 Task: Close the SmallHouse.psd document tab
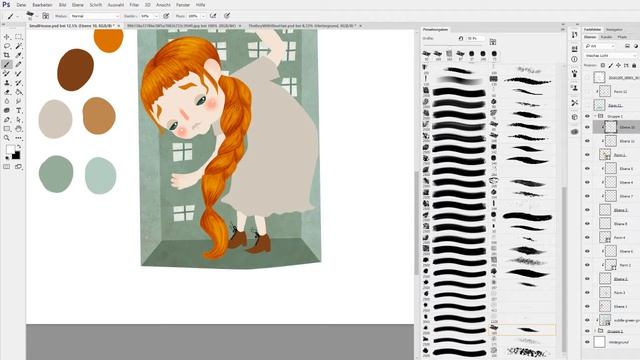119,26
